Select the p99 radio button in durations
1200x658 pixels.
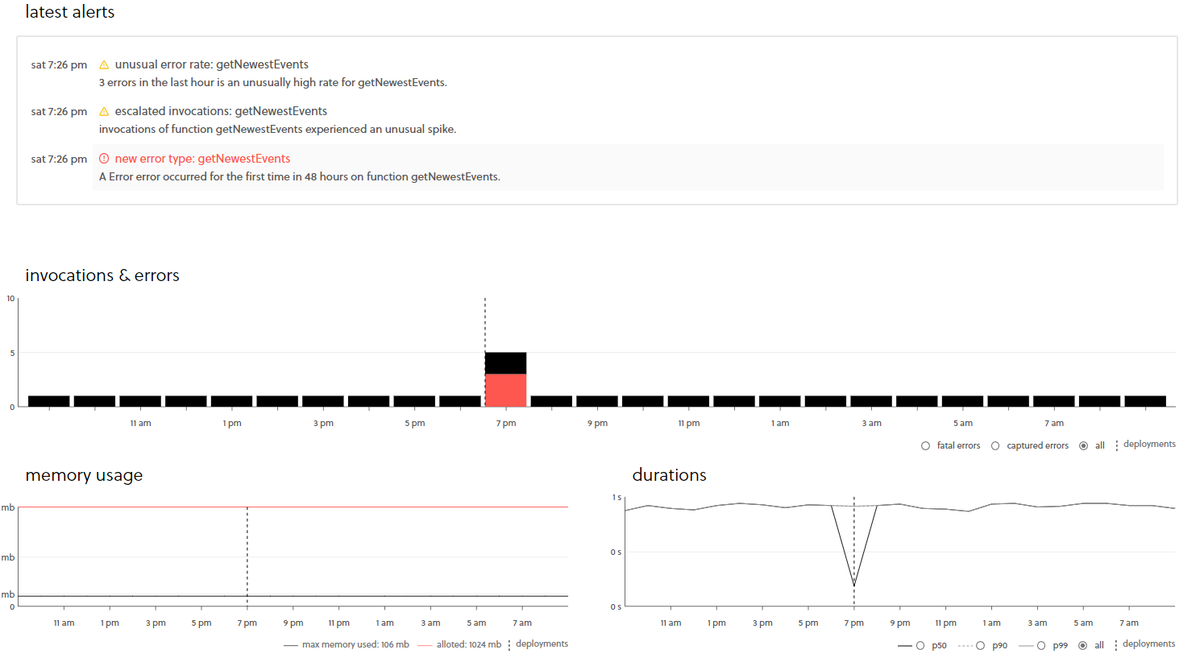point(1041,646)
